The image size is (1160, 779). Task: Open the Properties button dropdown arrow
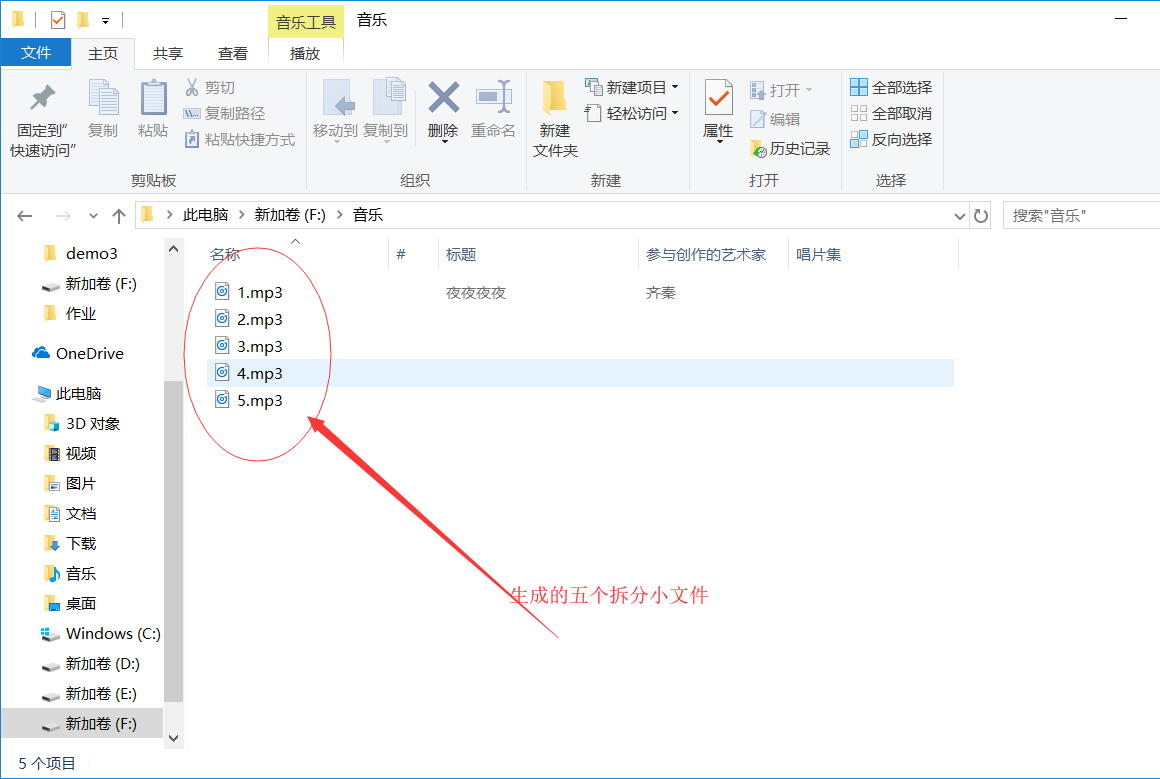tap(719, 142)
